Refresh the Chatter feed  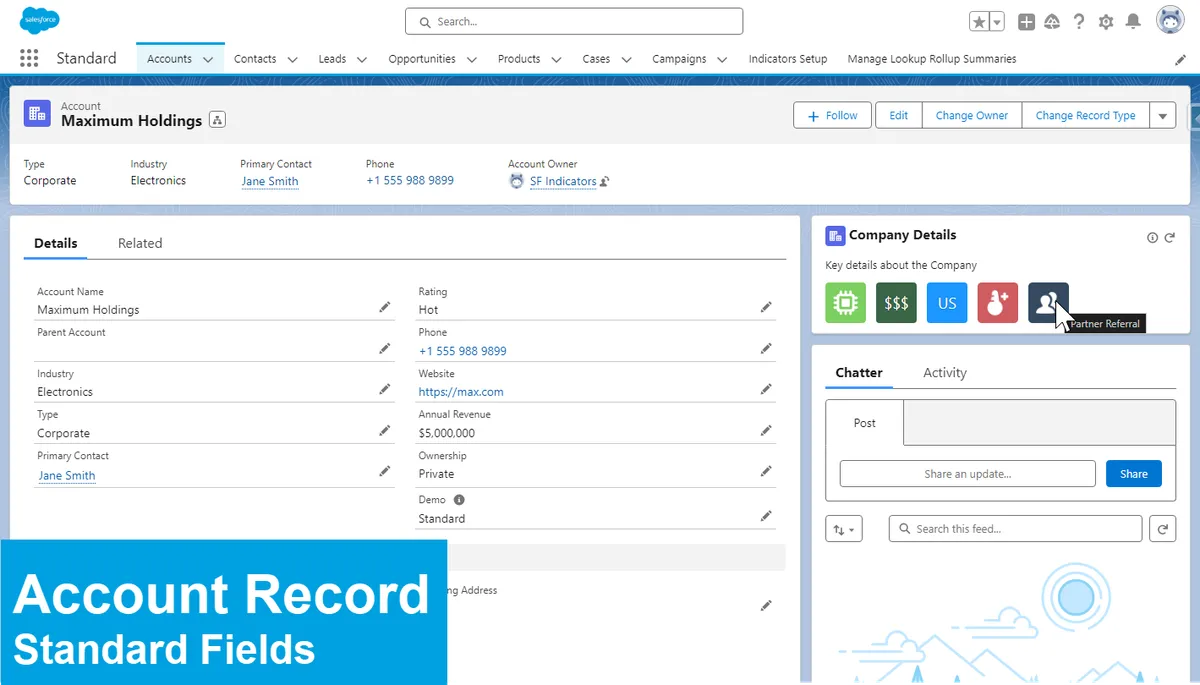pos(1162,529)
